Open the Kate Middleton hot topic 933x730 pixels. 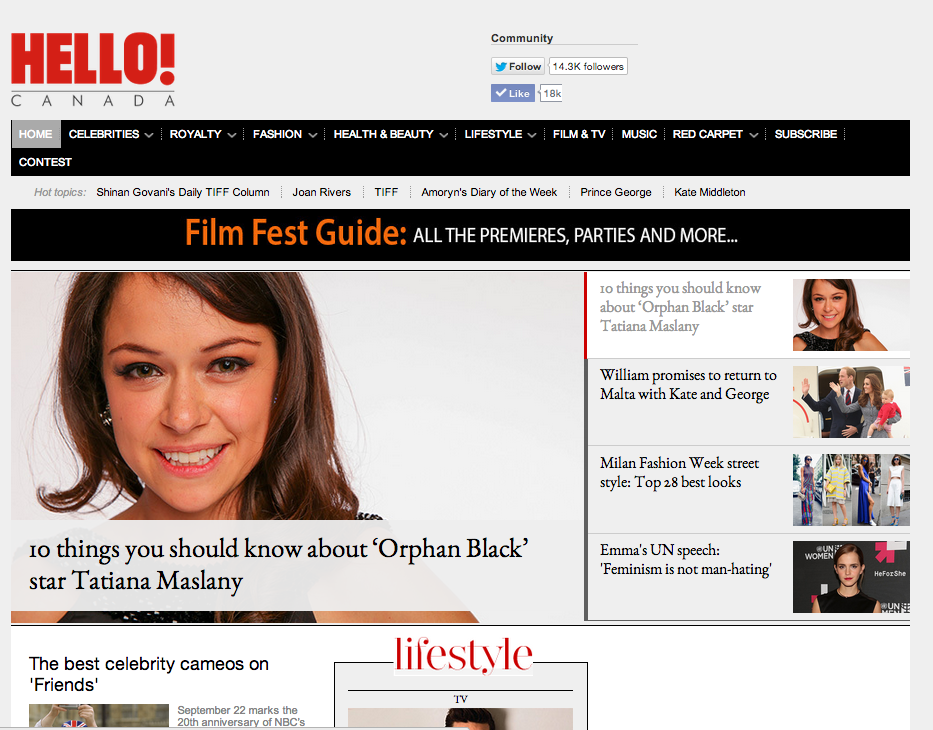(710, 192)
